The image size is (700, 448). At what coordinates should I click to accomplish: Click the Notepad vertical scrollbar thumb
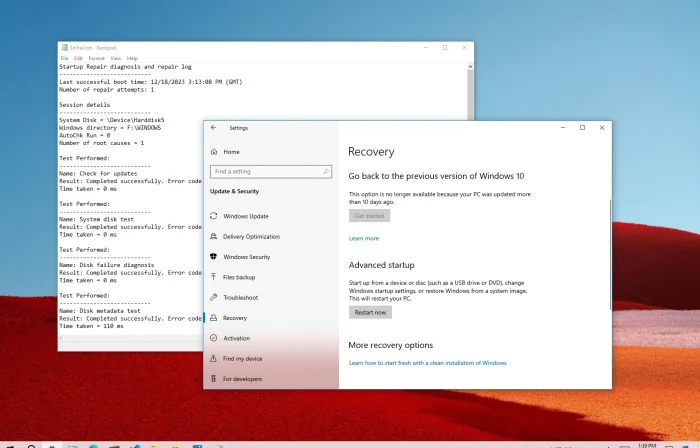click(470, 95)
